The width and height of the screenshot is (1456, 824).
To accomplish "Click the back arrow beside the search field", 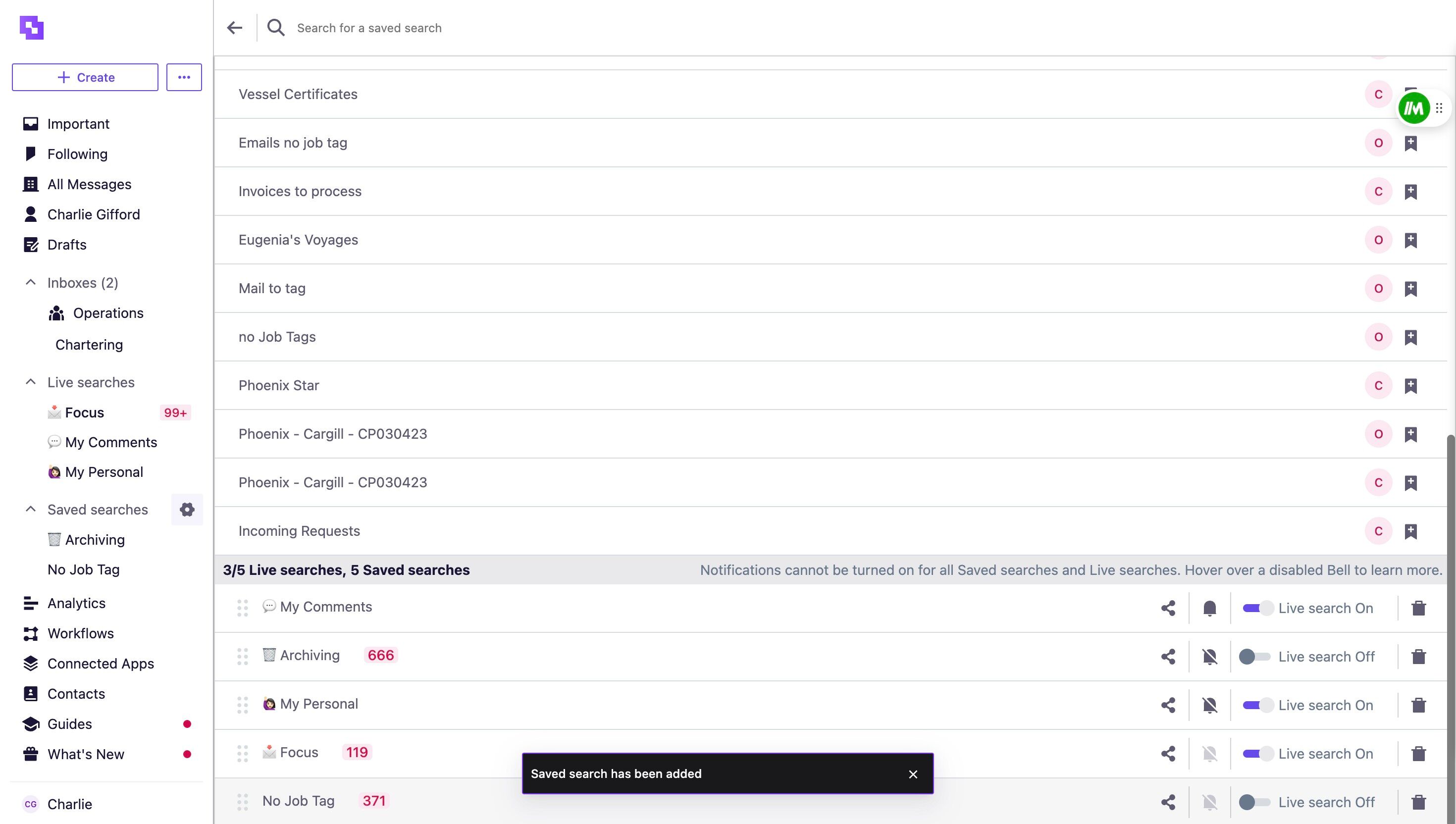I will (x=234, y=28).
